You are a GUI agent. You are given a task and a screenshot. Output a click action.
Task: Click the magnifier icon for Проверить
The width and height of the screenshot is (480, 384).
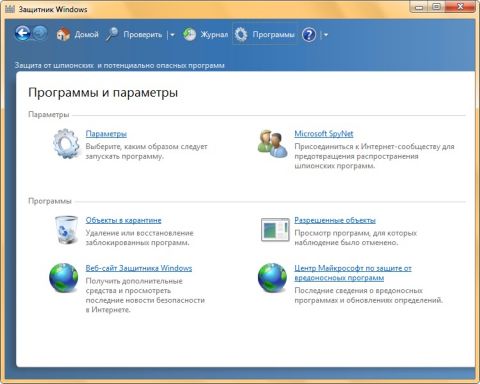112,34
